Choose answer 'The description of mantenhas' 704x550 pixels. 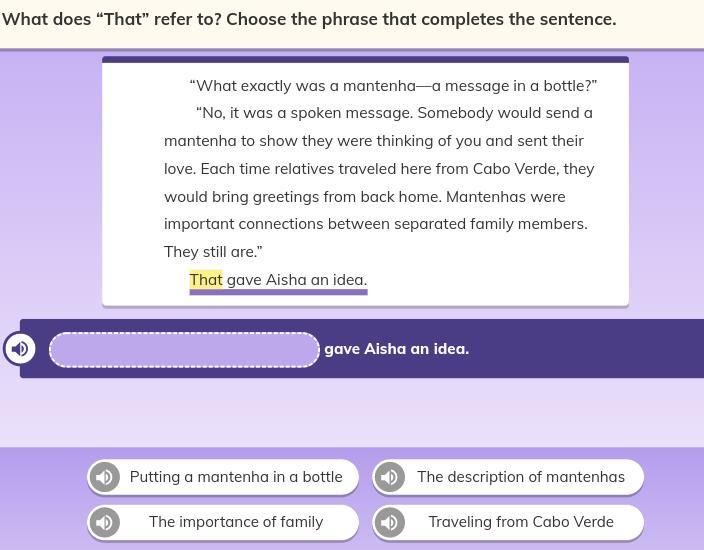coord(508,477)
